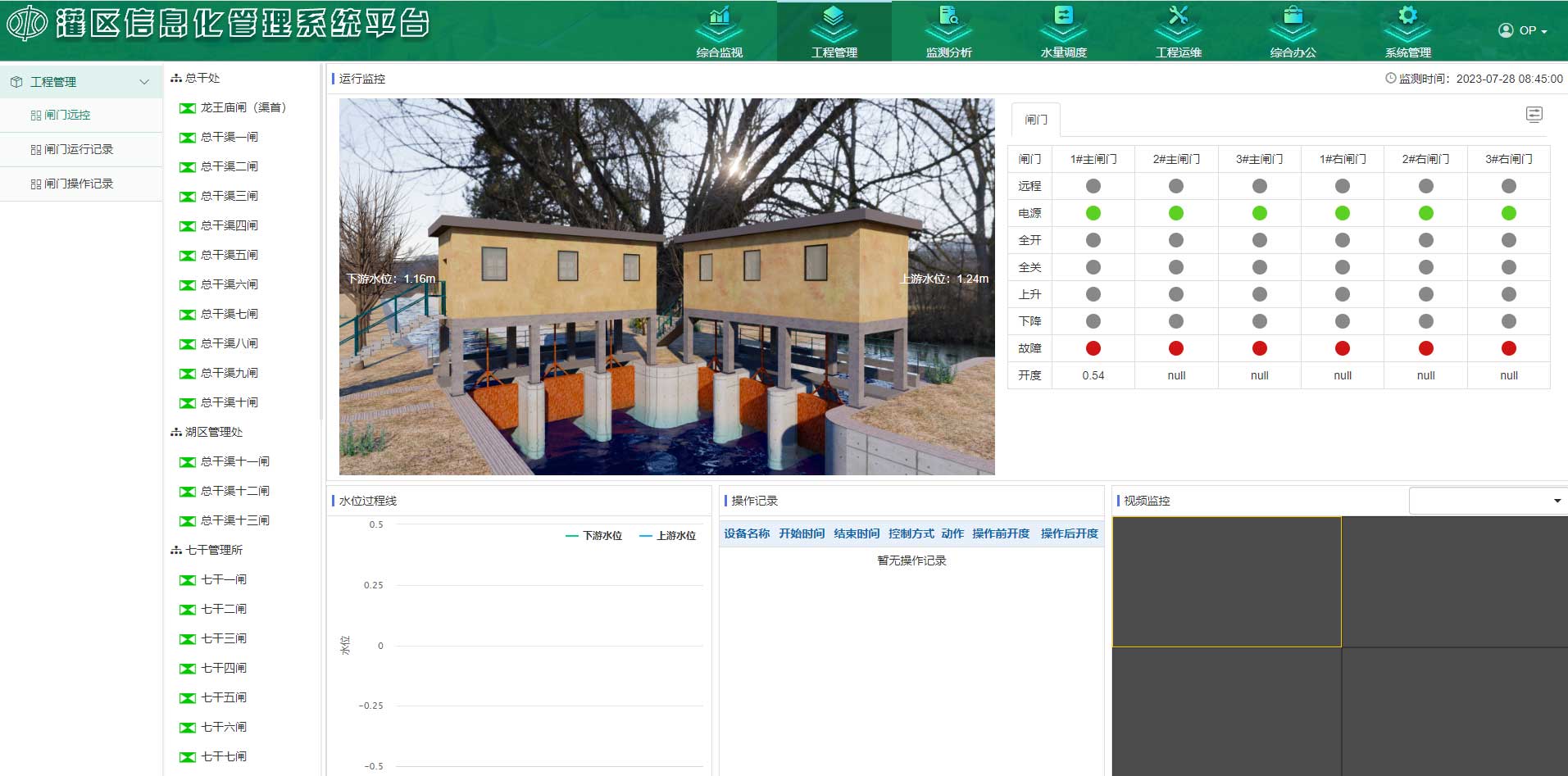Switch to the 闸门 tab
The height and width of the screenshot is (776, 1568).
point(1035,120)
